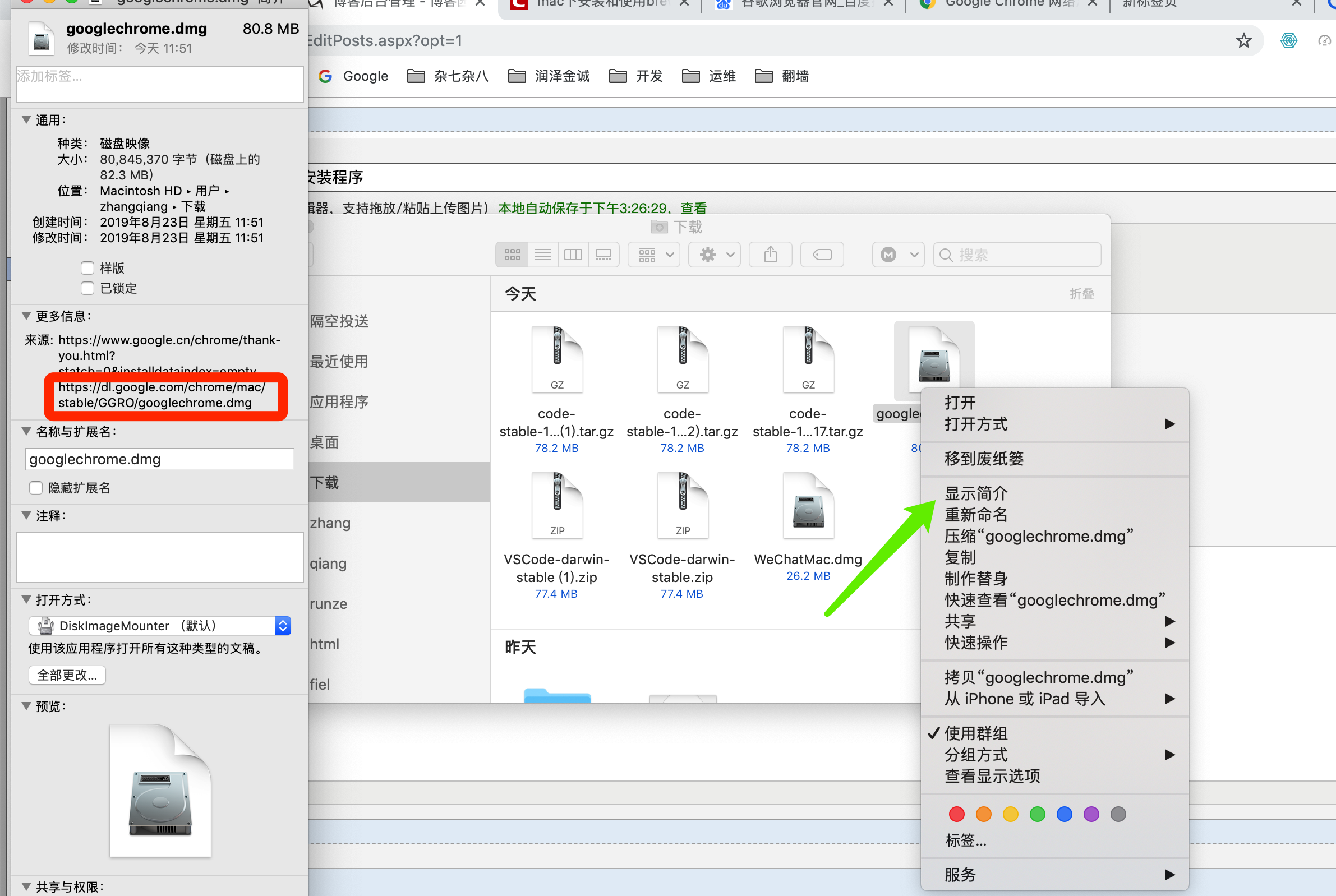The height and width of the screenshot is (896, 1336).
Task: Click the googlechrome.dmg header icon in info window
Action: click(41, 38)
